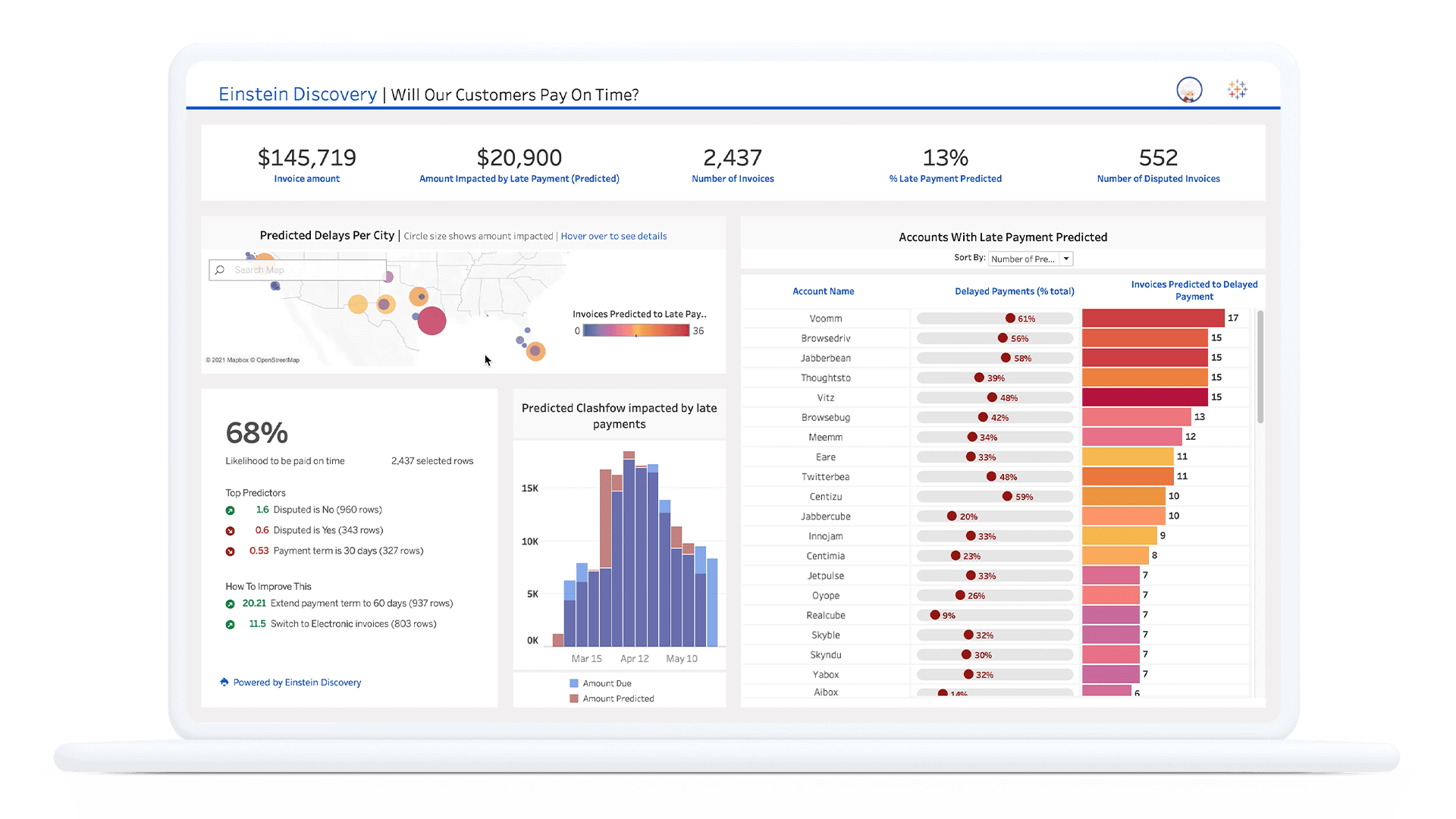This screenshot has width=1456, height=819.
Task: Click the 61% dot in the Voomm row
Action: (1010, 318)
